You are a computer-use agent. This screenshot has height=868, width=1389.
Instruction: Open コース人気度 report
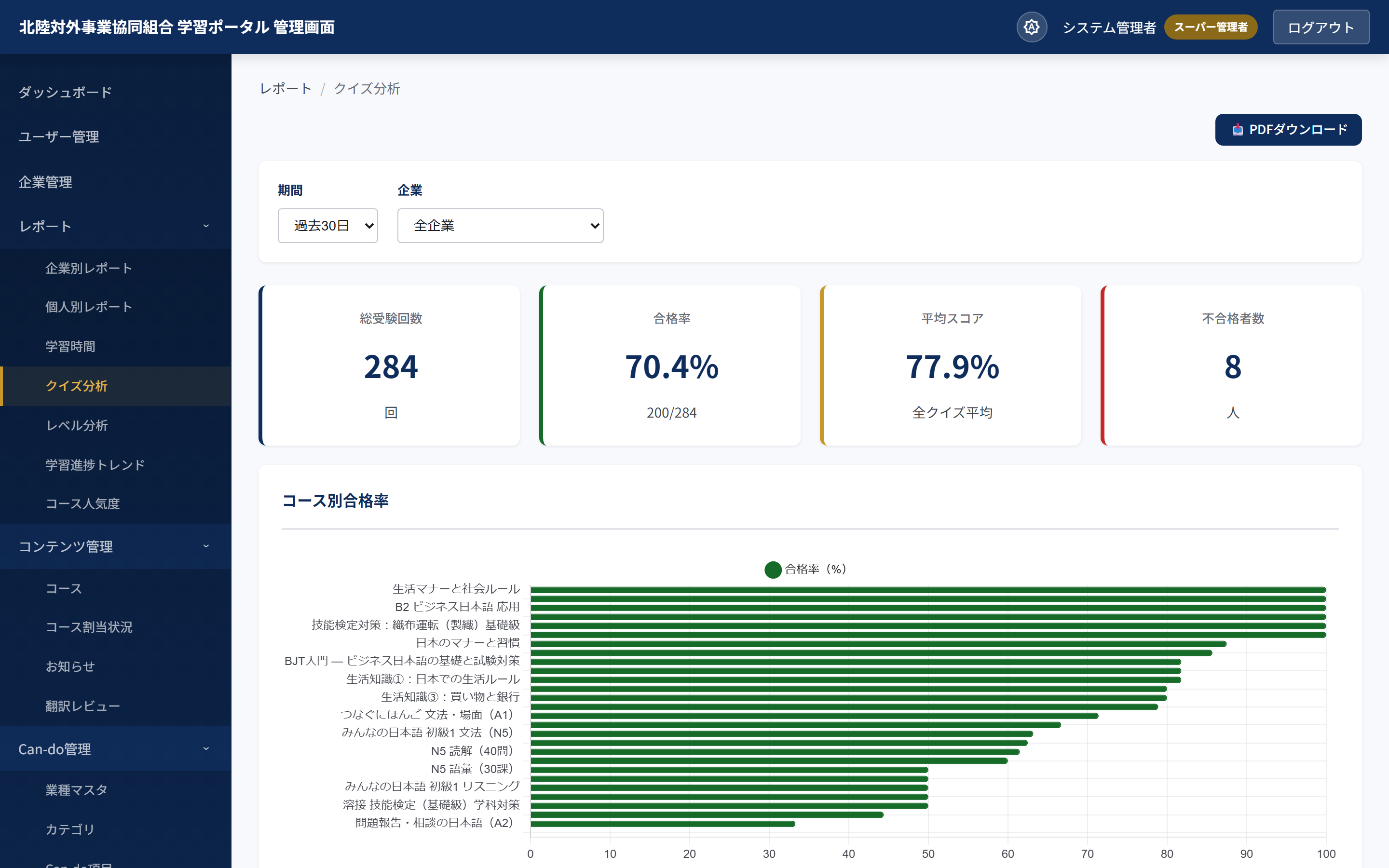[115, 503]
